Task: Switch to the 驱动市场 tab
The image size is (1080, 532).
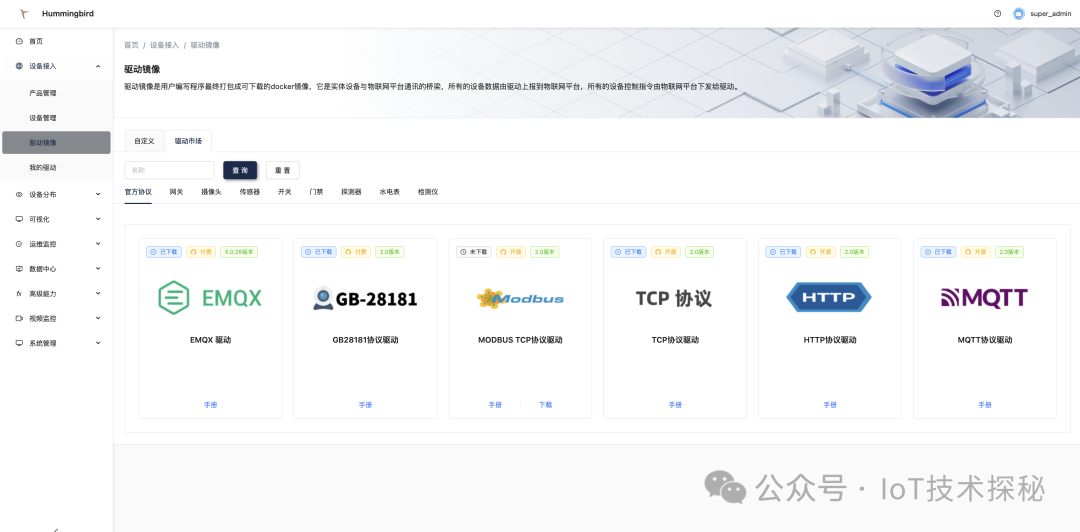Action: pos(189,141)
